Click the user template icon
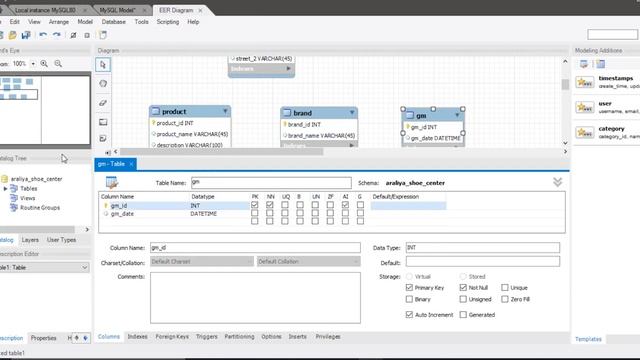Image resolution: width=640 pixels, height=360 pixels. (584, 107)
